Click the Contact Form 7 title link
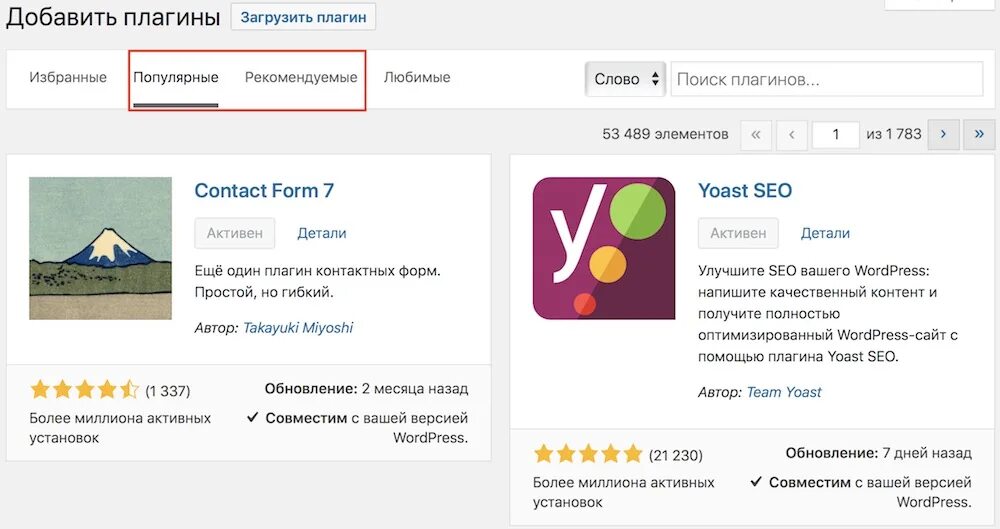The height and width of the screenshot is (529, 1000). coord(264,190)
